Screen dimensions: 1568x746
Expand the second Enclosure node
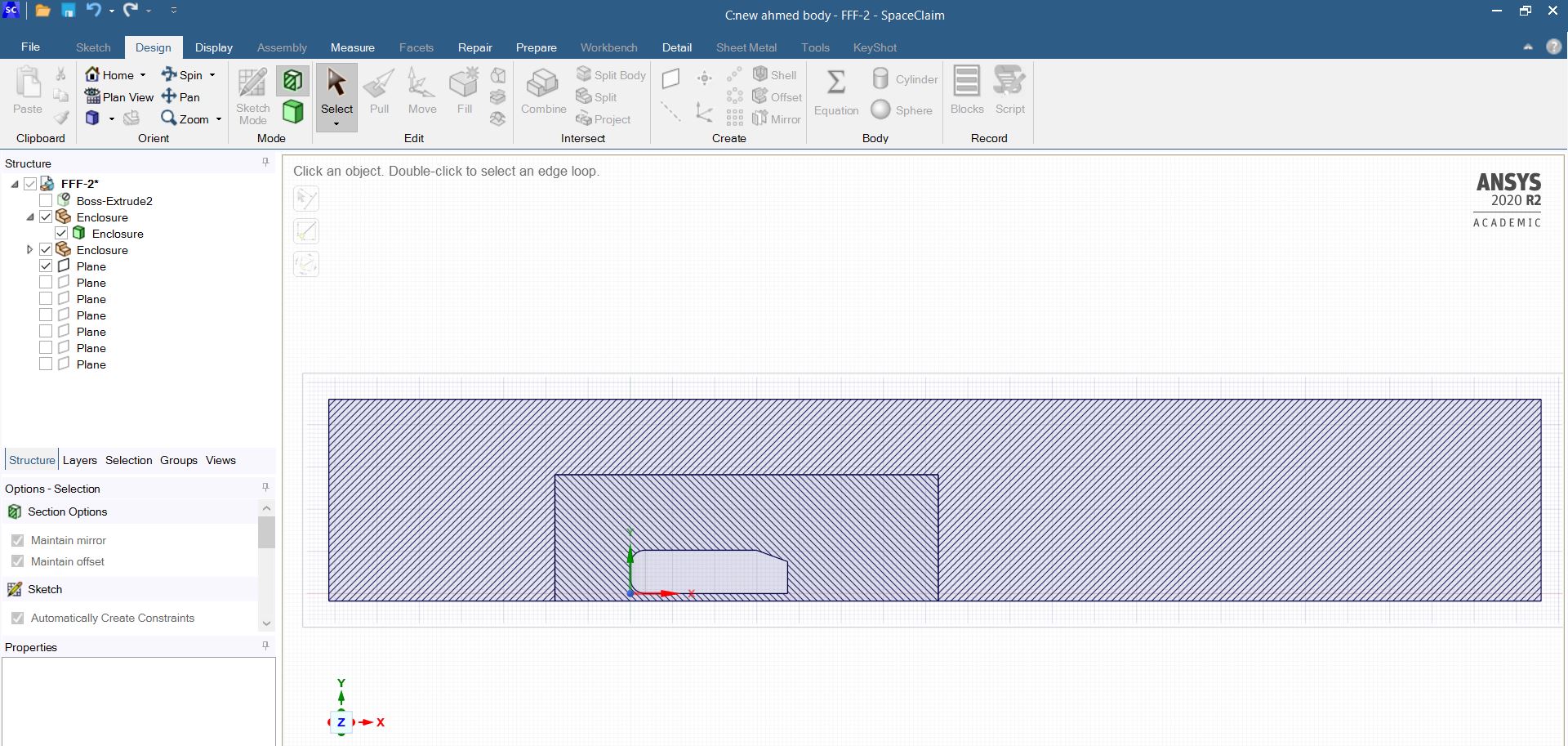29,249
